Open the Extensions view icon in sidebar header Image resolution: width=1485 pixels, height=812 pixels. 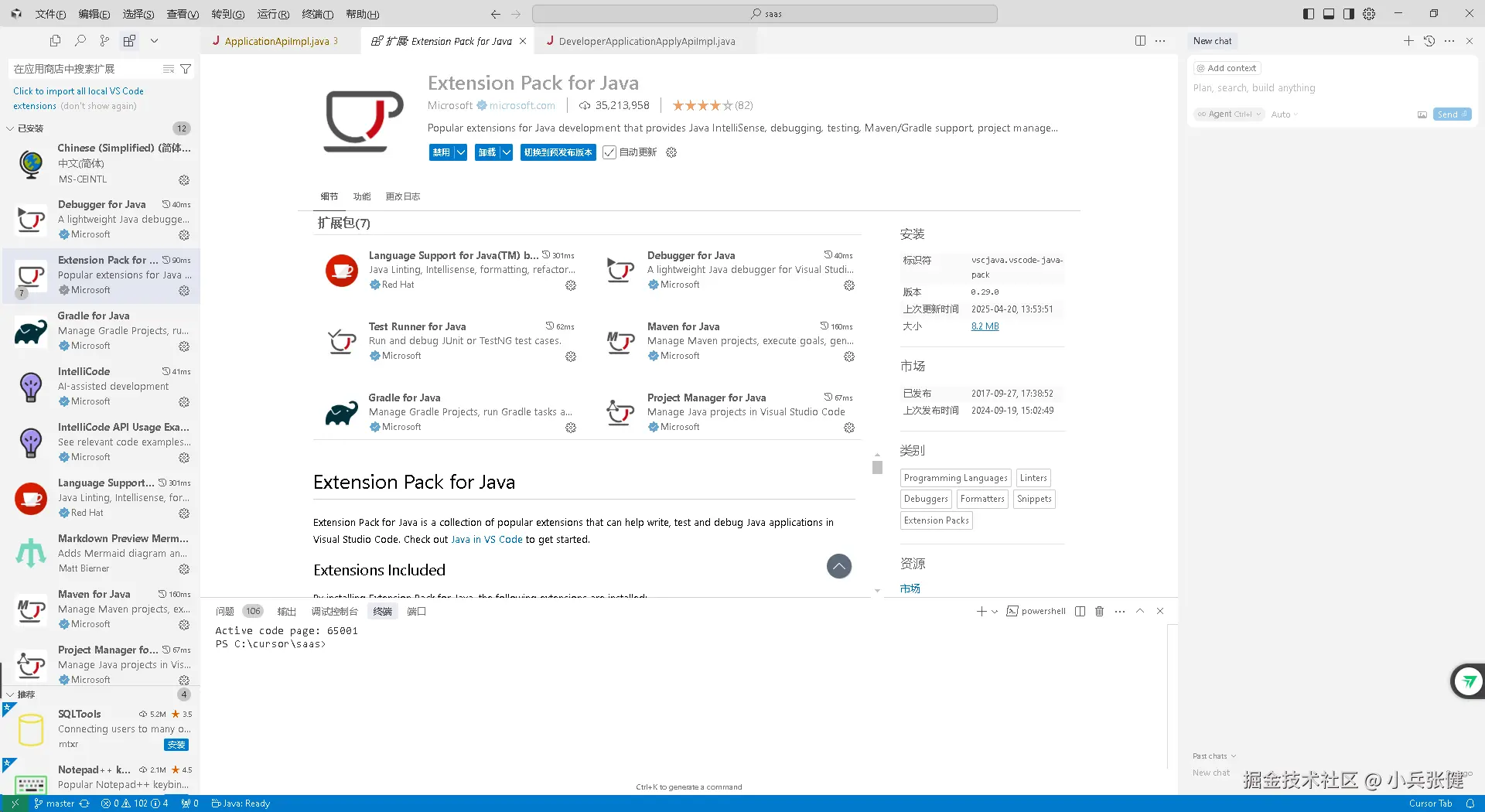(129, 41)
